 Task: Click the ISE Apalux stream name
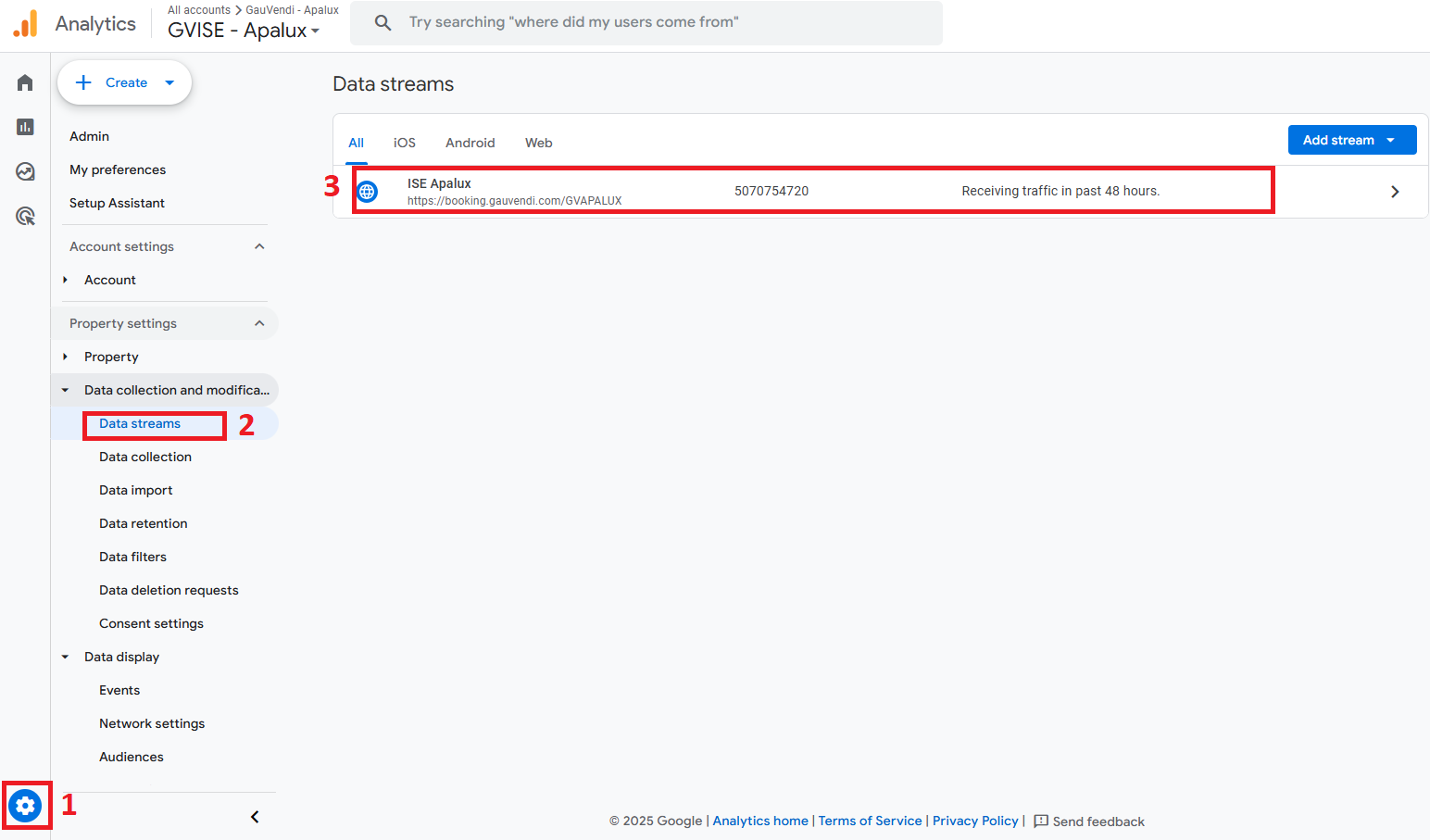pyautogui.click(x=439, y=183)
